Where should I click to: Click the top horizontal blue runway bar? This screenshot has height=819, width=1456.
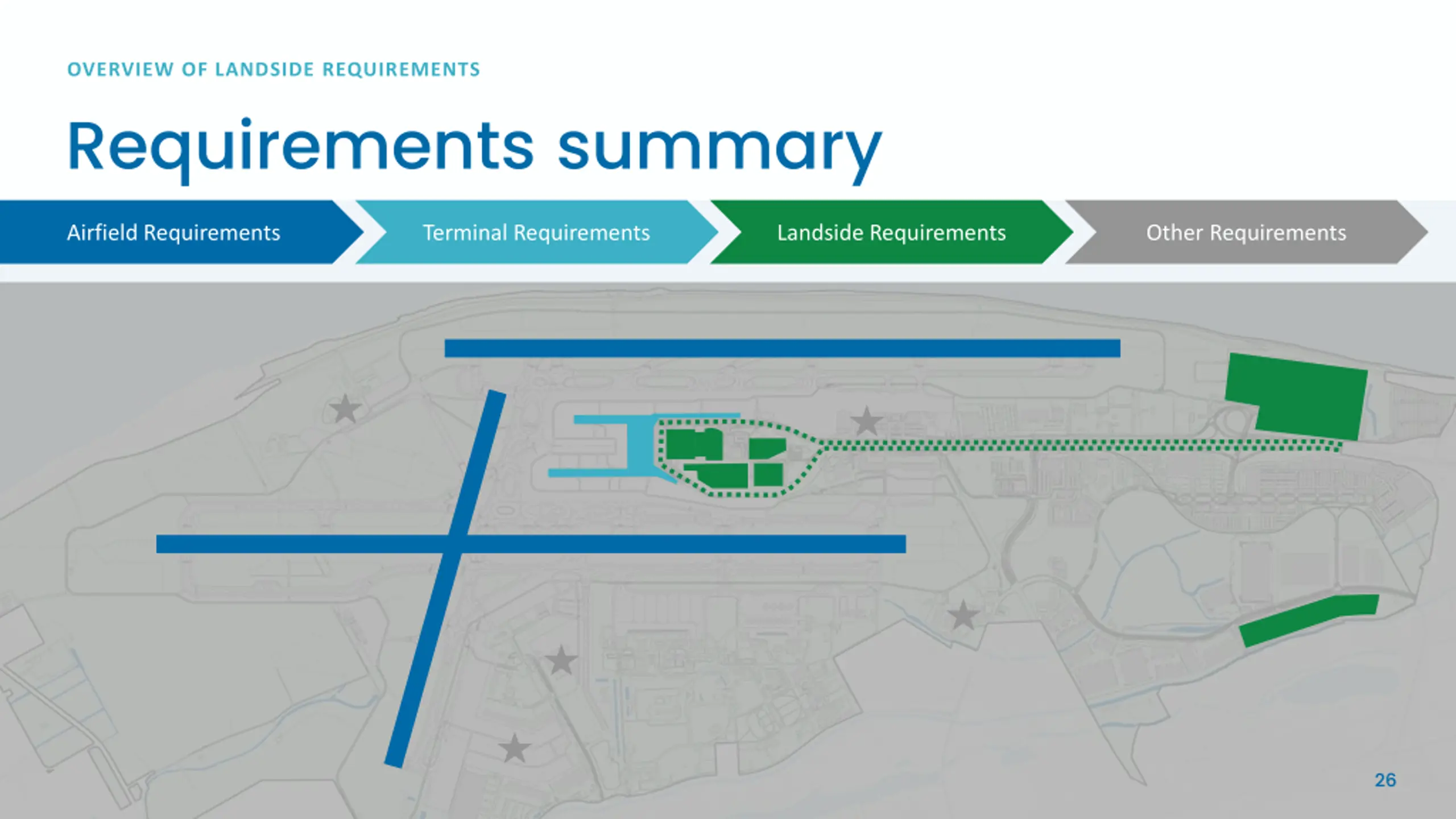click(782, 348)
